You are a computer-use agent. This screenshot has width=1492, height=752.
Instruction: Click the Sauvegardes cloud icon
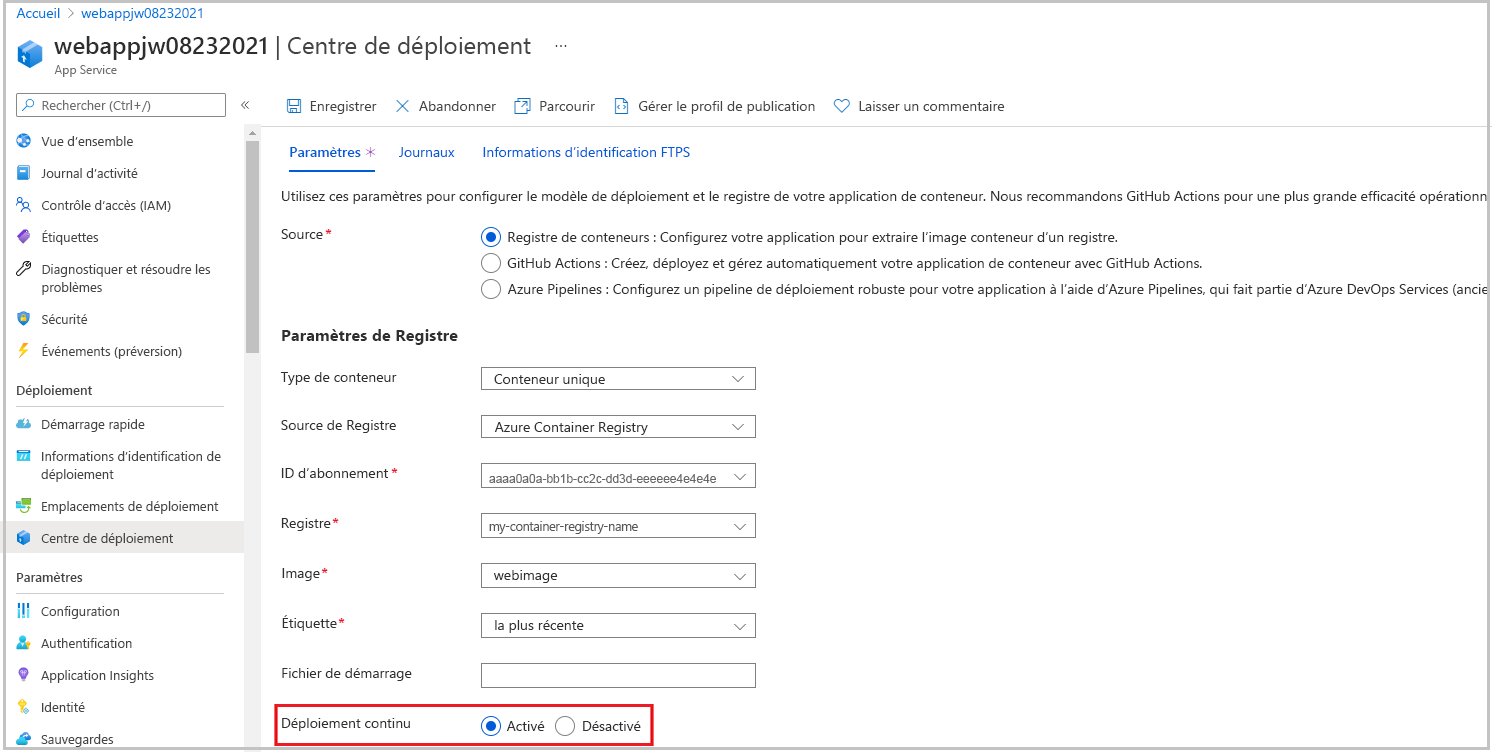[x=24, y=739]
